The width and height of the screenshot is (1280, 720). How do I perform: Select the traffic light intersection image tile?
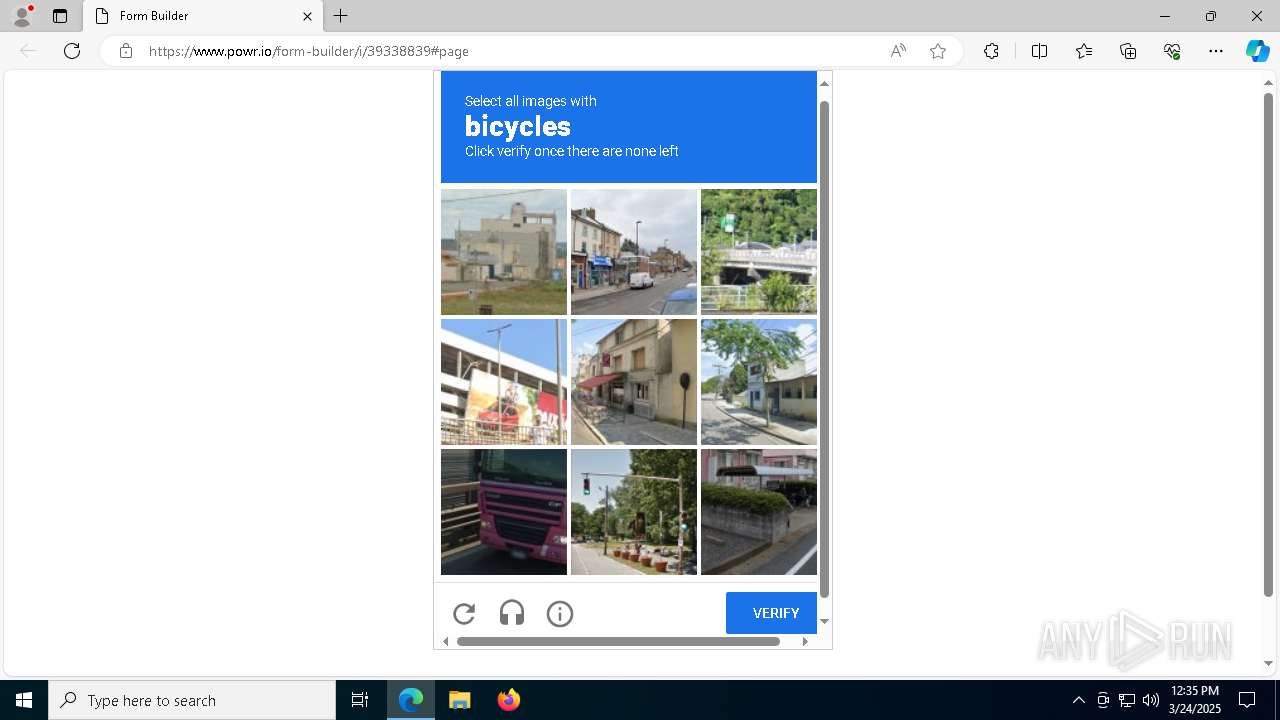(x=634, y=512)
